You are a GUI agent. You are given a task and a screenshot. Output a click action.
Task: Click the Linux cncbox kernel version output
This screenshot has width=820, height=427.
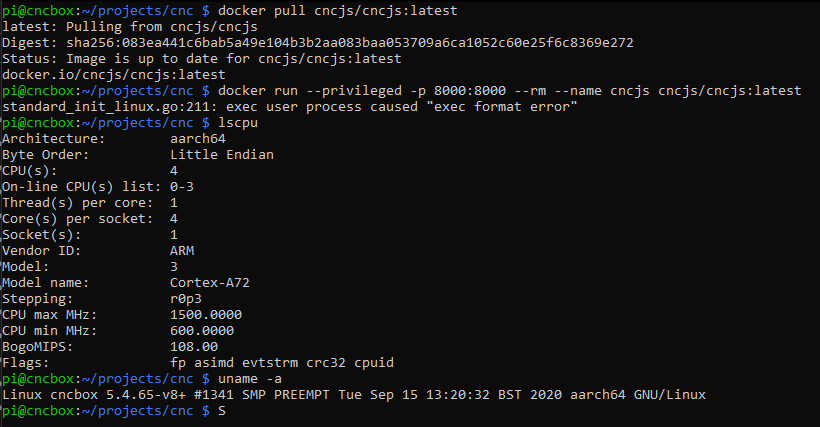tap(354, 395)
